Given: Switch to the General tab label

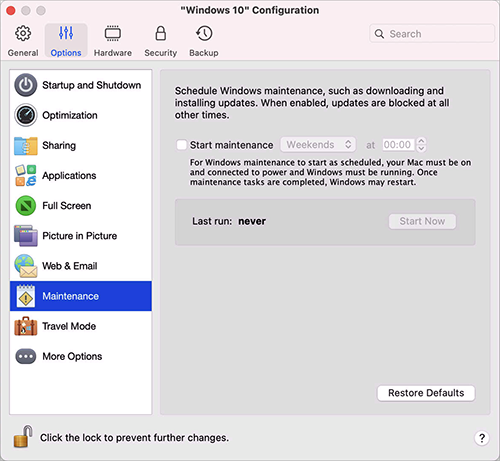Looking at the screenshot, I should coord(23,53).
